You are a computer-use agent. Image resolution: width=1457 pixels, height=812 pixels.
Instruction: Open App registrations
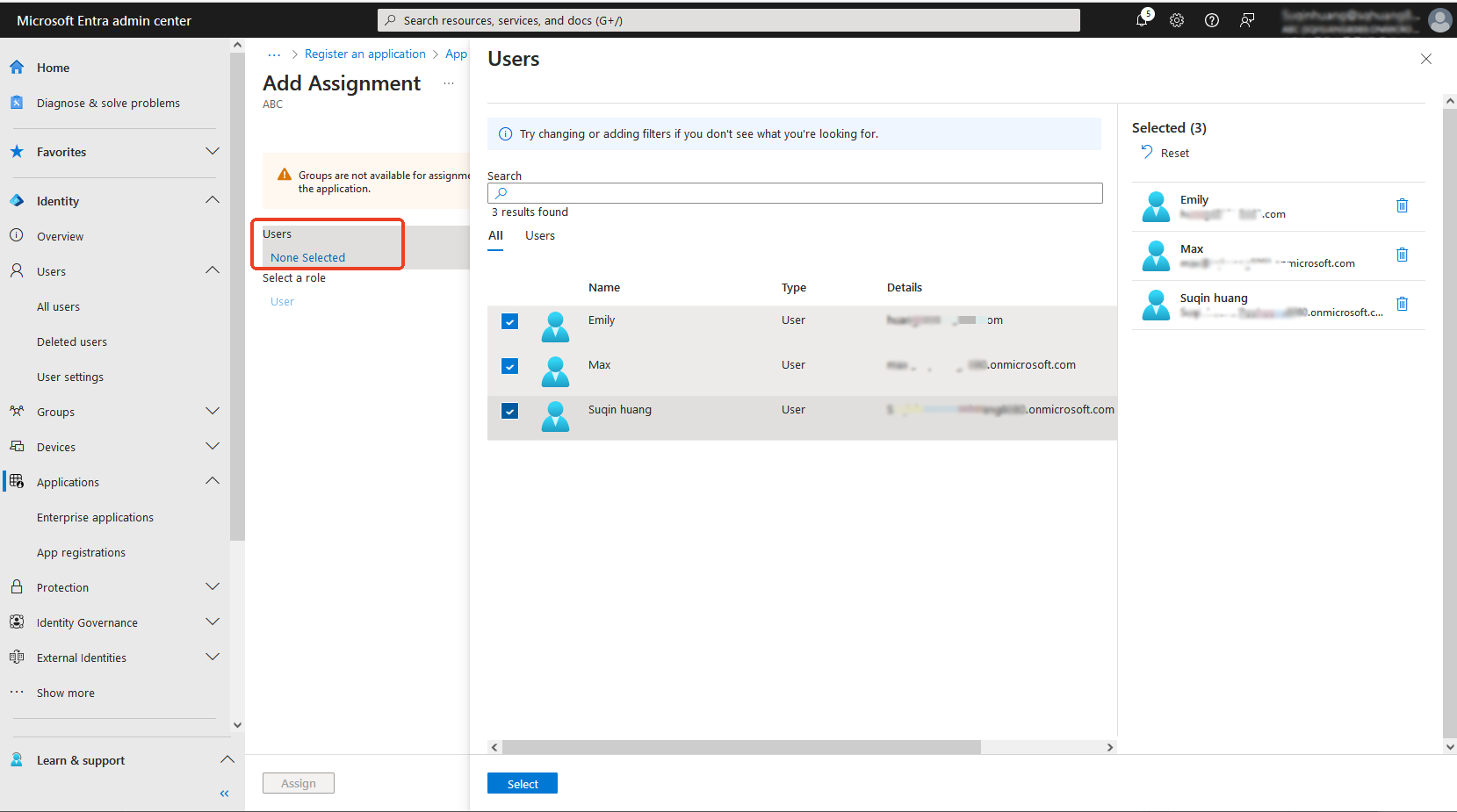81,552
